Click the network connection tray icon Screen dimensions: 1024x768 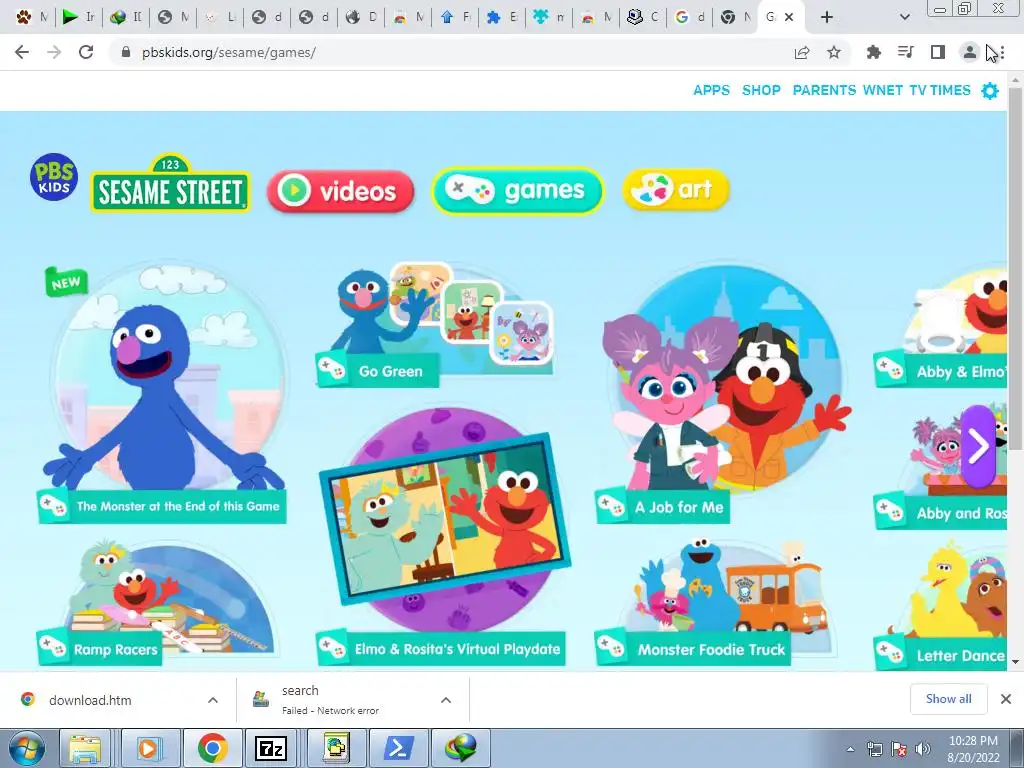pos(874,749)
